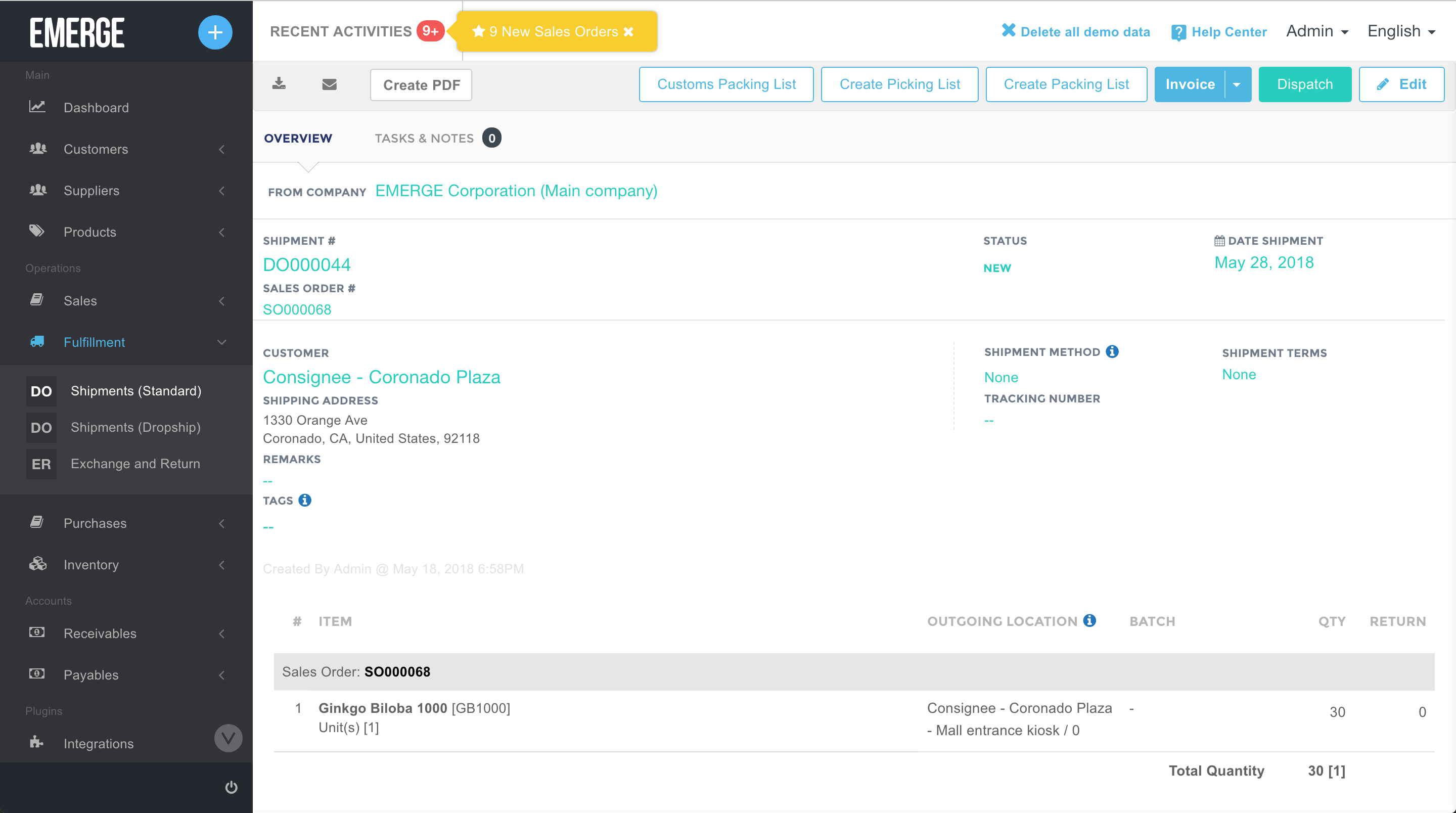Open the Invoice dropdown arrow

click(1237, 84)
